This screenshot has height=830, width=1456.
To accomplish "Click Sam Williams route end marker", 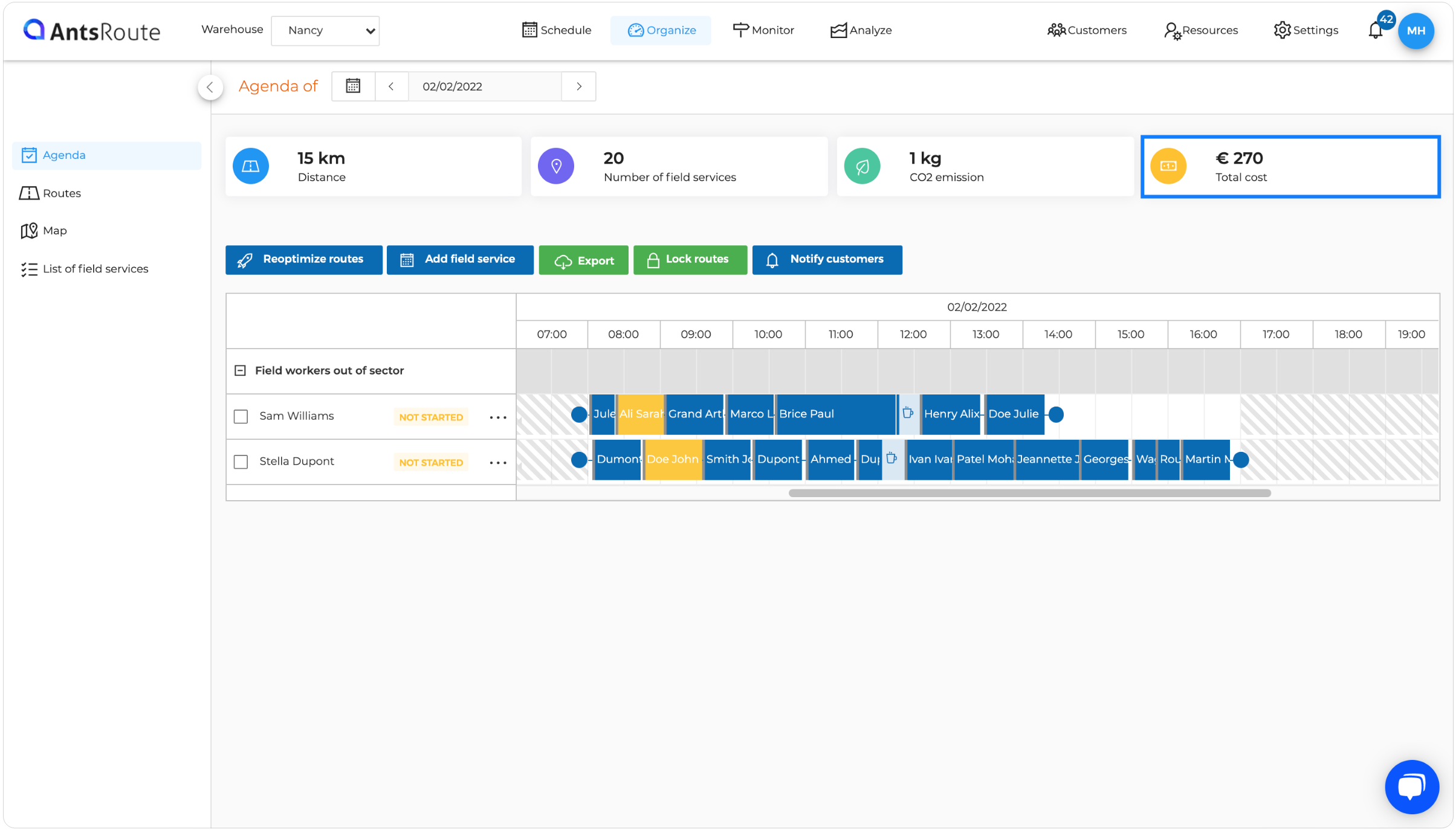I will pos(1056,414).
